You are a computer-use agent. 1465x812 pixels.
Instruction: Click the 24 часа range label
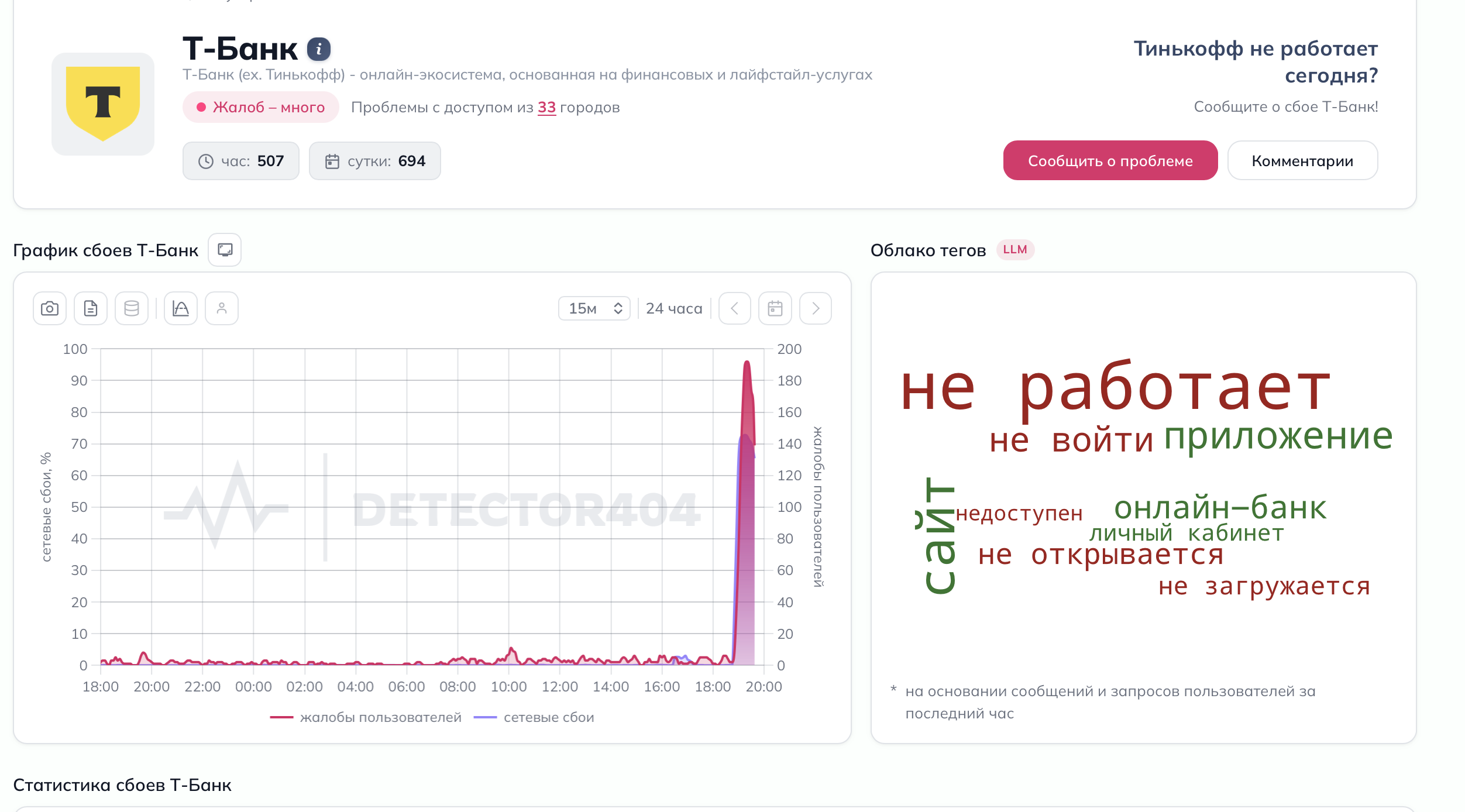coord(674,308)
